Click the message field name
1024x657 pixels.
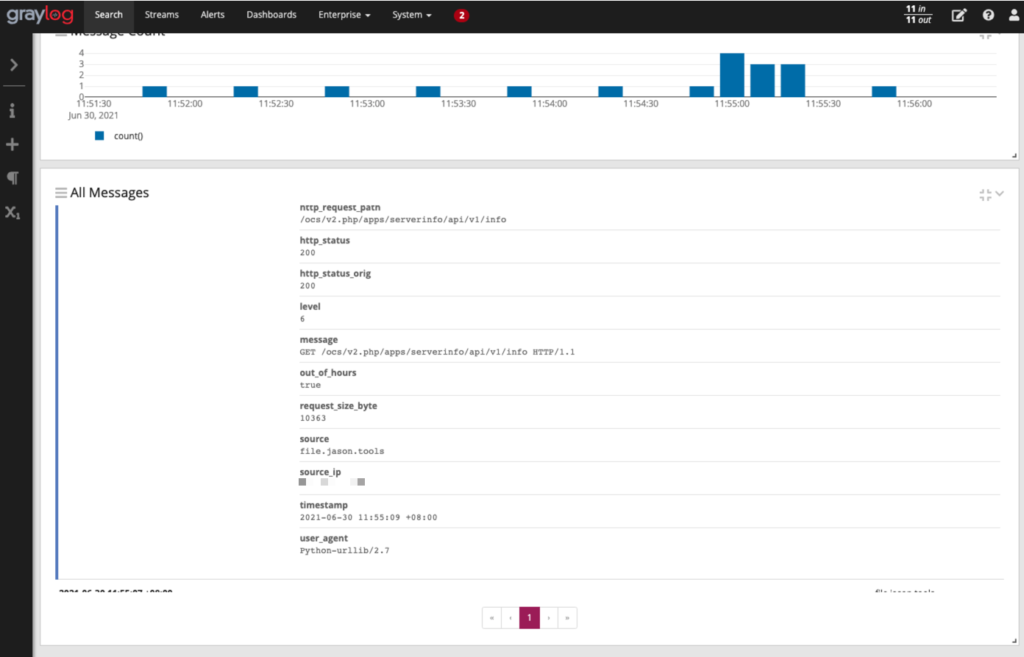(319, 340)
